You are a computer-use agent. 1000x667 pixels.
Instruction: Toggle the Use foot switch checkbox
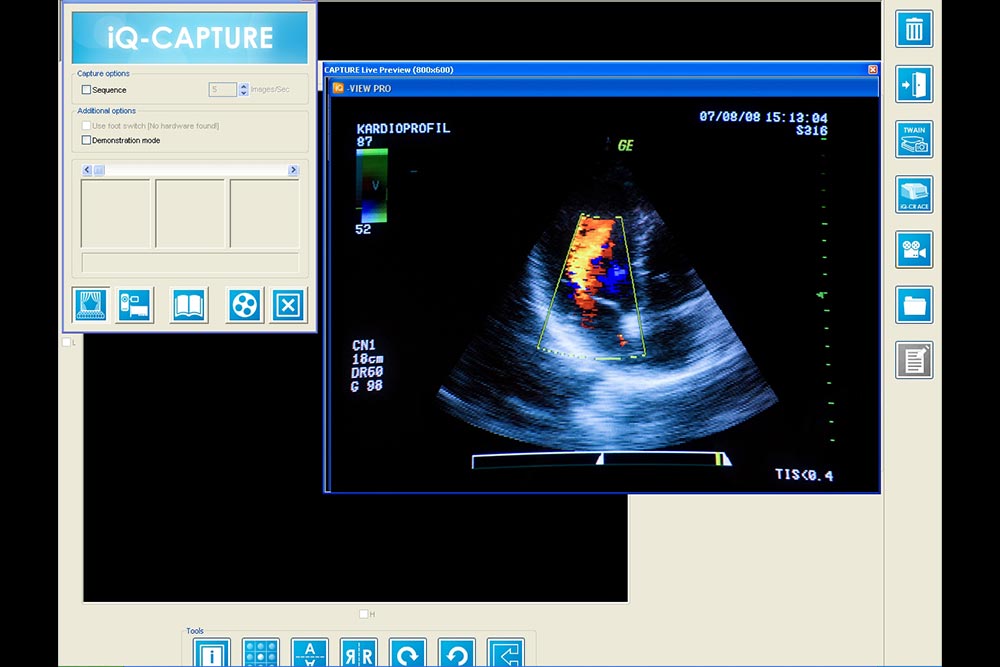pos(86,126)
